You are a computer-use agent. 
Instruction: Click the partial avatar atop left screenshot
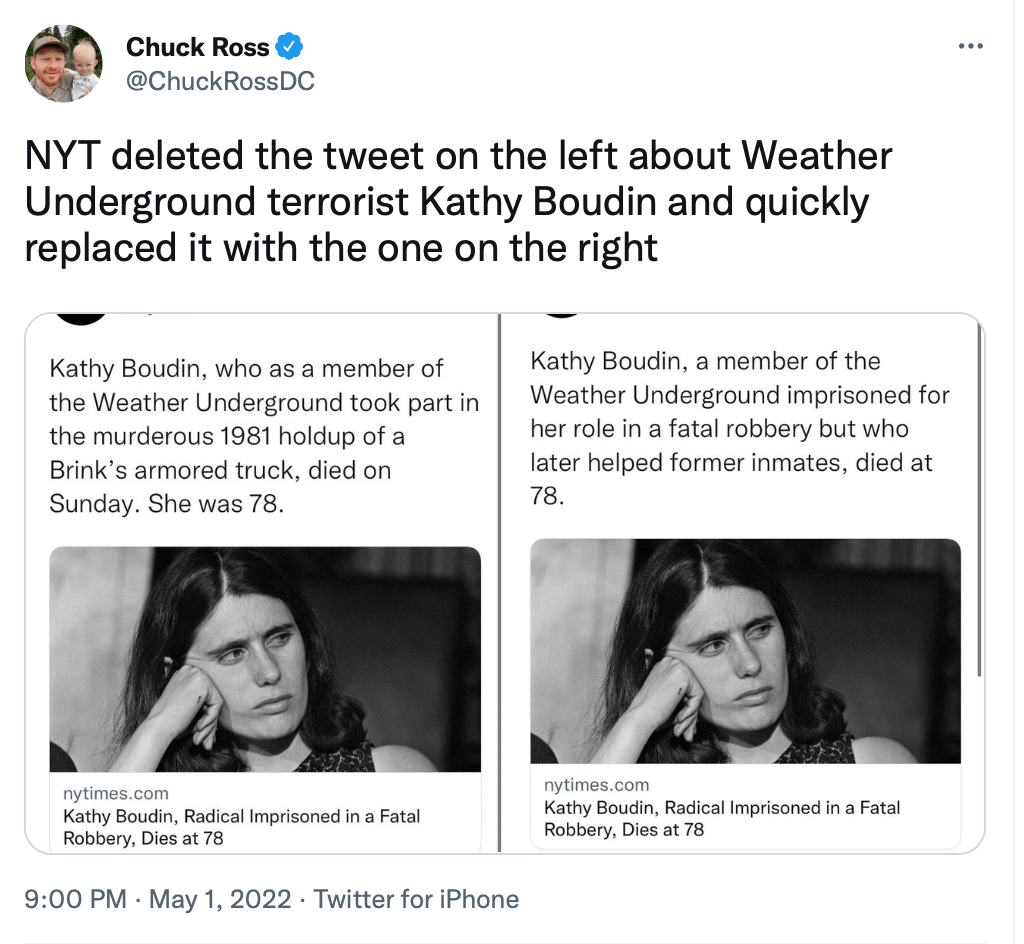(79, 319)
